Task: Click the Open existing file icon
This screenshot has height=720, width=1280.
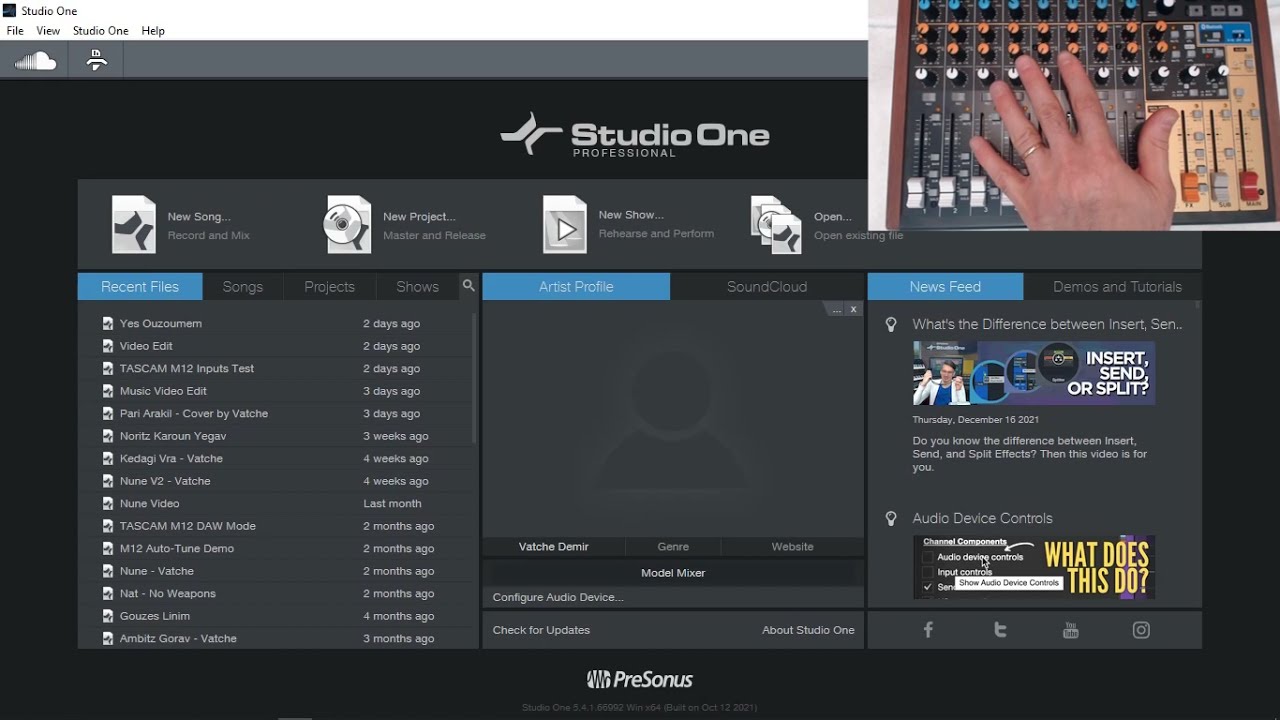Action: 777,224
